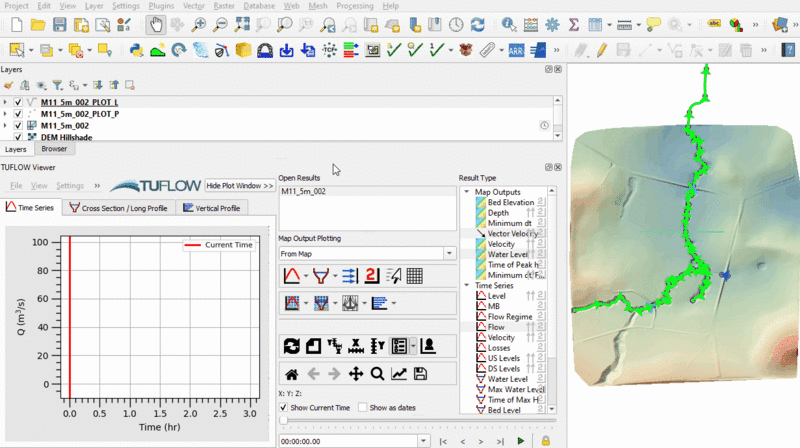Toggle visibility of DEM Hillshade layer
Image resolution: width=800 pixels, height=448 pixels.
point(18,137)
